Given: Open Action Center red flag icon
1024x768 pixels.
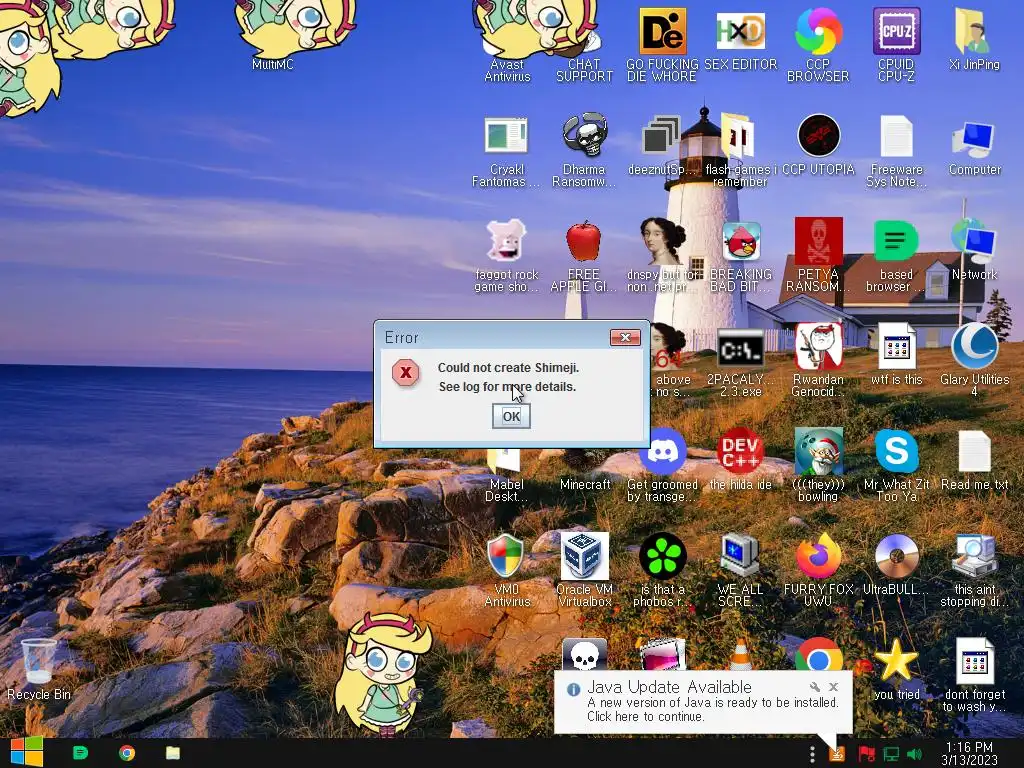Looking at the screenshot, I should point(866,754).
